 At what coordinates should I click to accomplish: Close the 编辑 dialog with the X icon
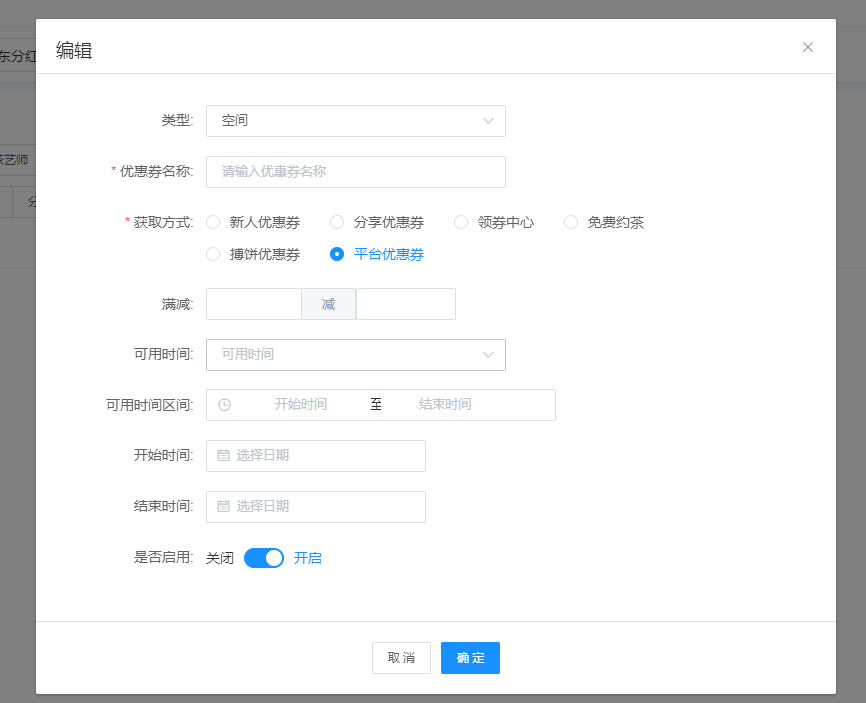point(808,47)
